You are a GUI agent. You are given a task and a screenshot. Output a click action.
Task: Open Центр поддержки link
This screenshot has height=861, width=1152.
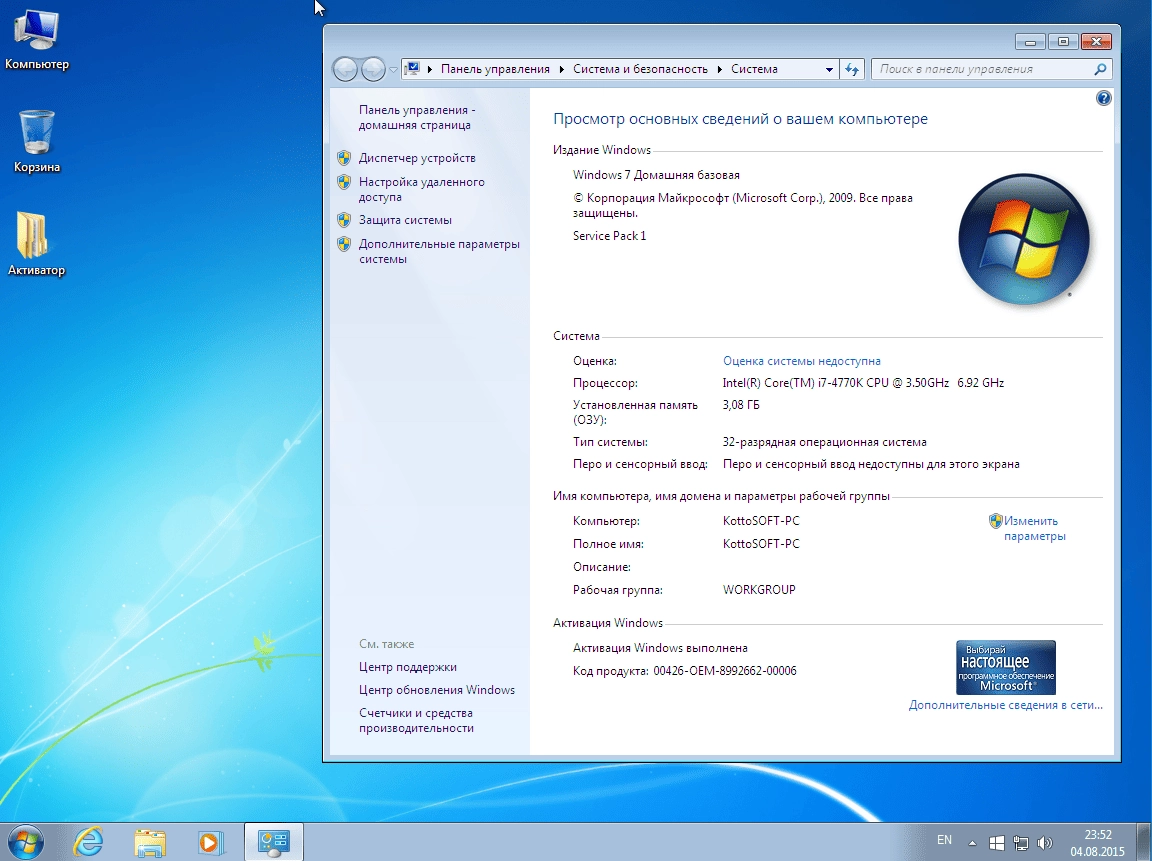(x=408, y=667)
